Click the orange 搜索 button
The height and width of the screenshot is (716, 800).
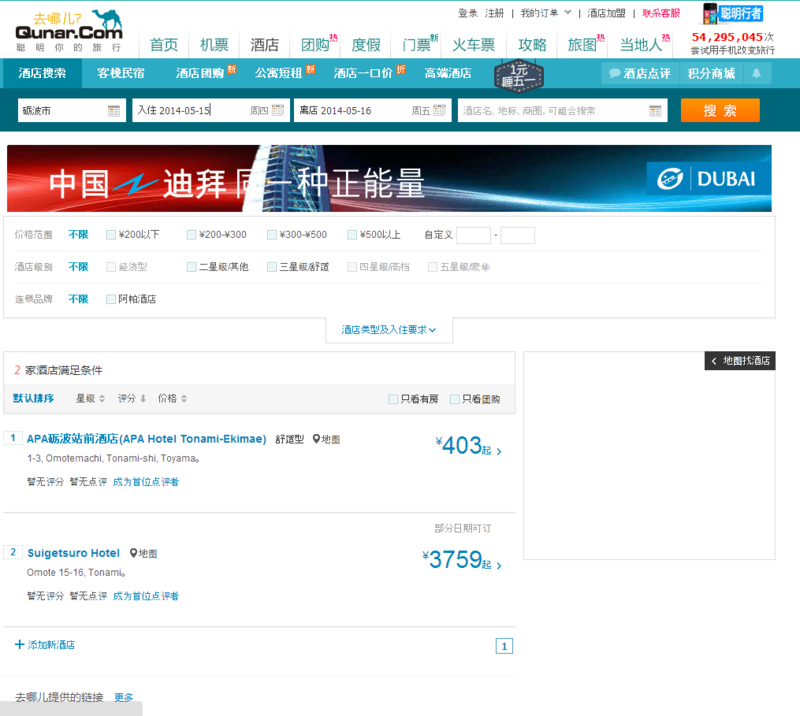[x=720, y=110]
